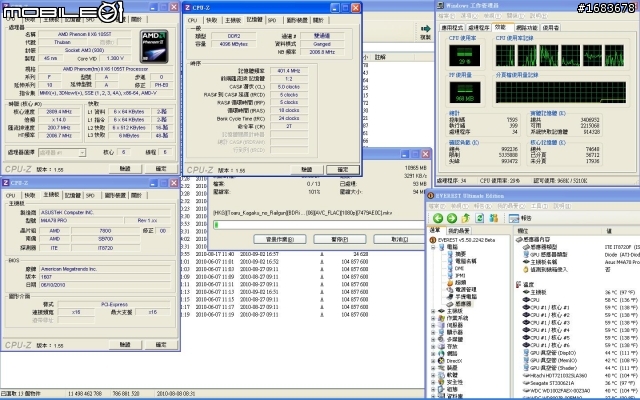The width and height of the screenshot is (640, 400).
Task: Open 網路功能 tab in Task Manager
Action: 526,28
